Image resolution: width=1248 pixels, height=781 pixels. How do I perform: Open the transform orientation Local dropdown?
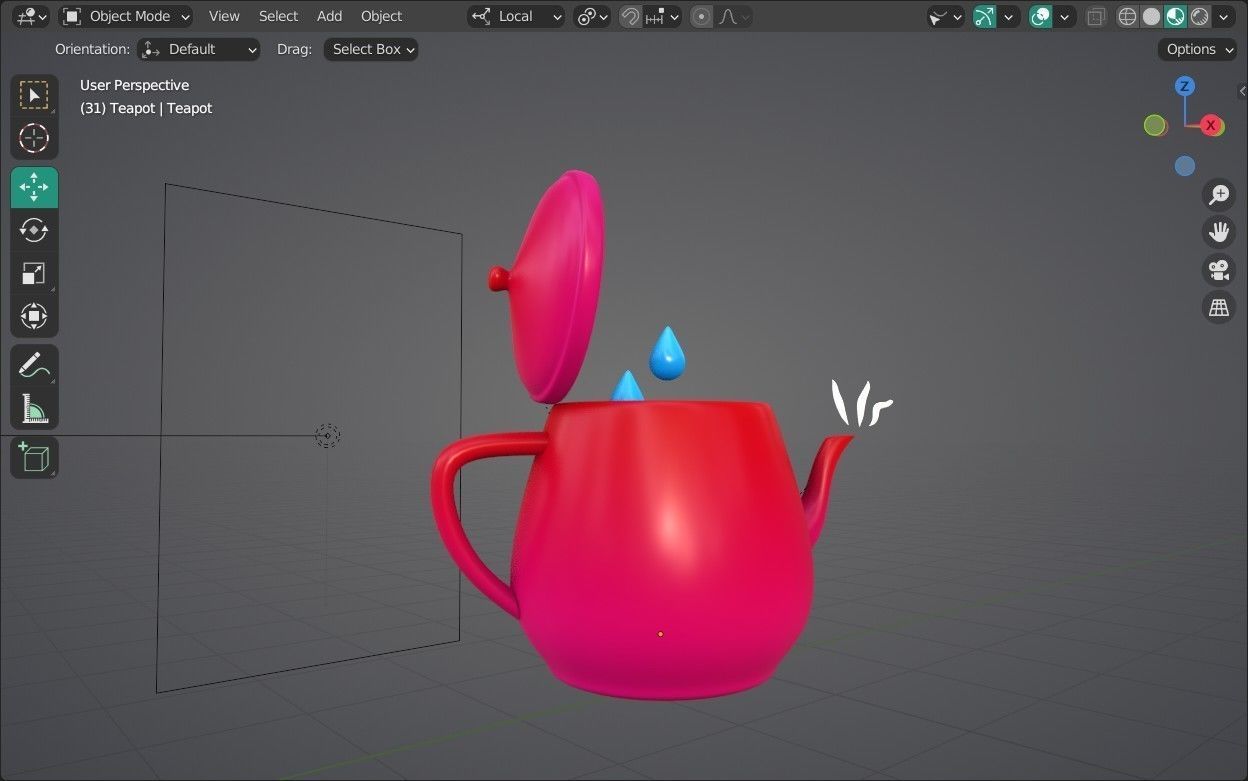(516, 16)
